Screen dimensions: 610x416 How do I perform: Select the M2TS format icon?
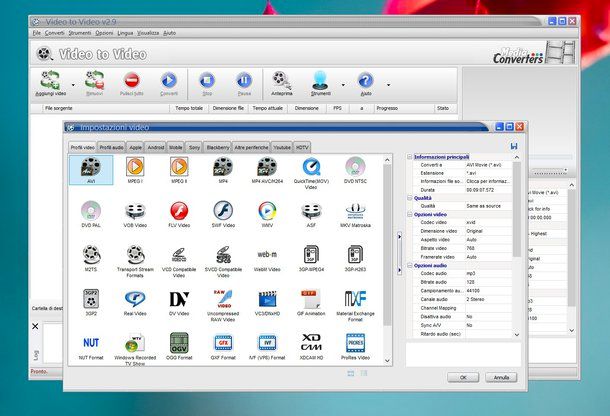click(x=91, y=258)
